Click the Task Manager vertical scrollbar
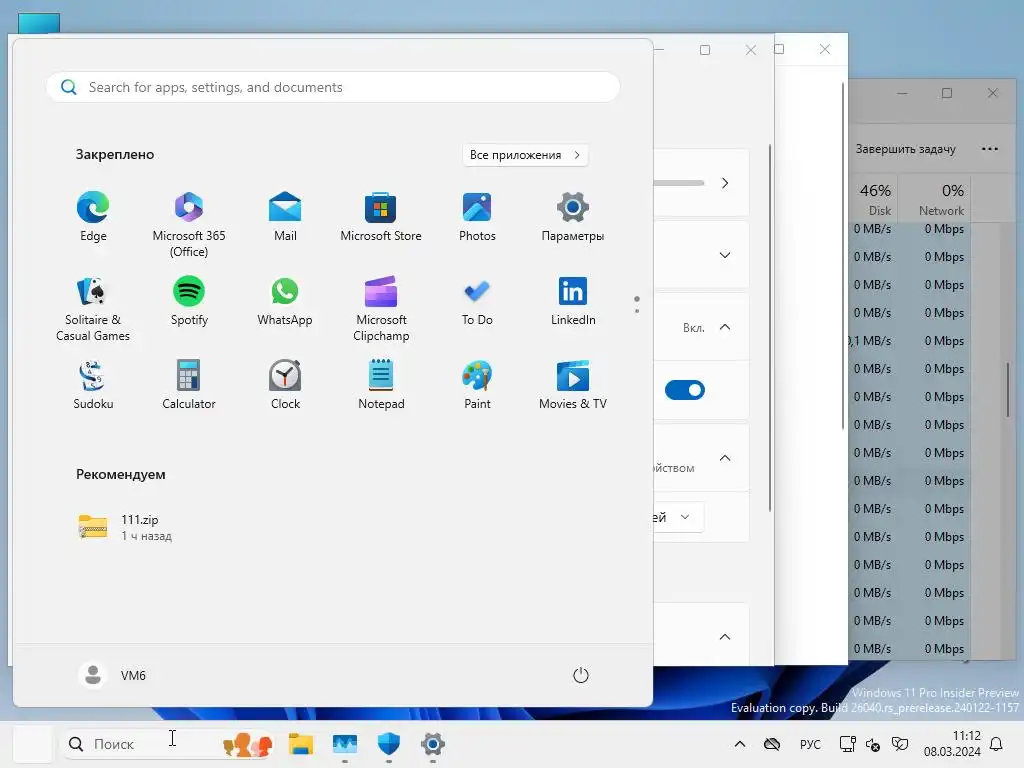Screen dimensions: 1024x768 pyautogui.click(x=1009, y=389)
